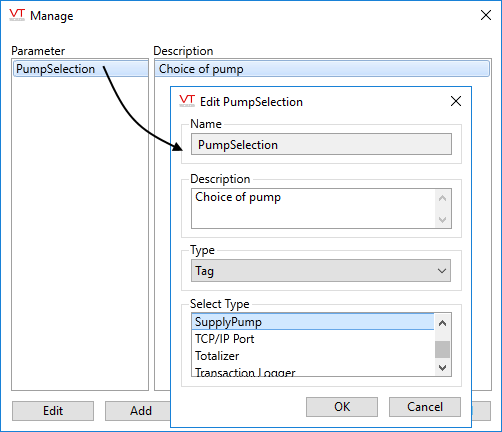
Task: Close the Edit PumpSelection dialog
Action: (456, 101)
